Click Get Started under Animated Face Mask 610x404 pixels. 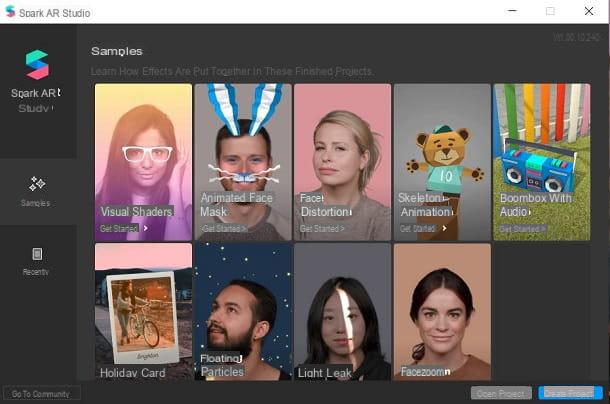[x=224, y=228]
